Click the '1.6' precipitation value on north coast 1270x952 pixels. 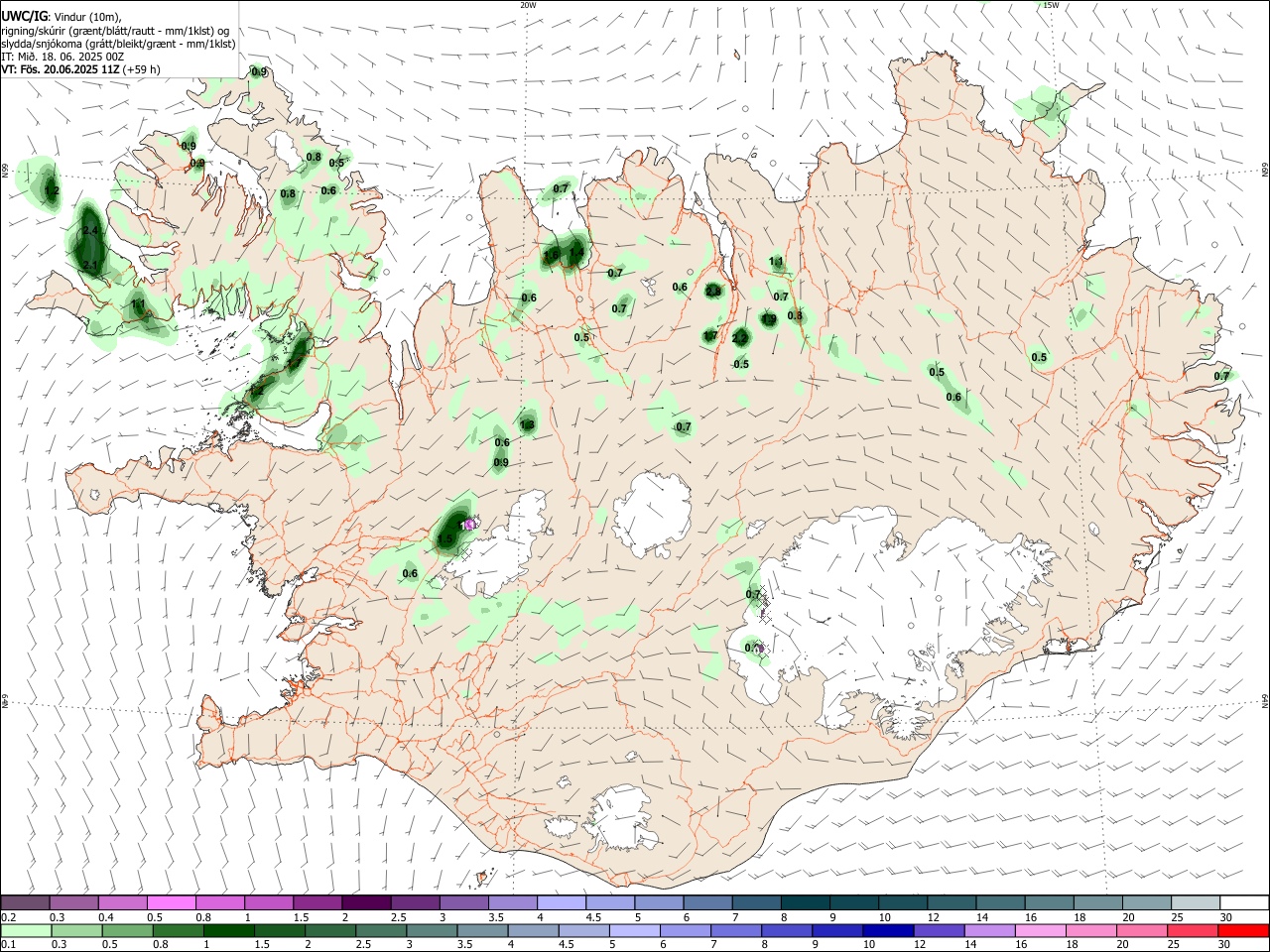pos(552,255)
